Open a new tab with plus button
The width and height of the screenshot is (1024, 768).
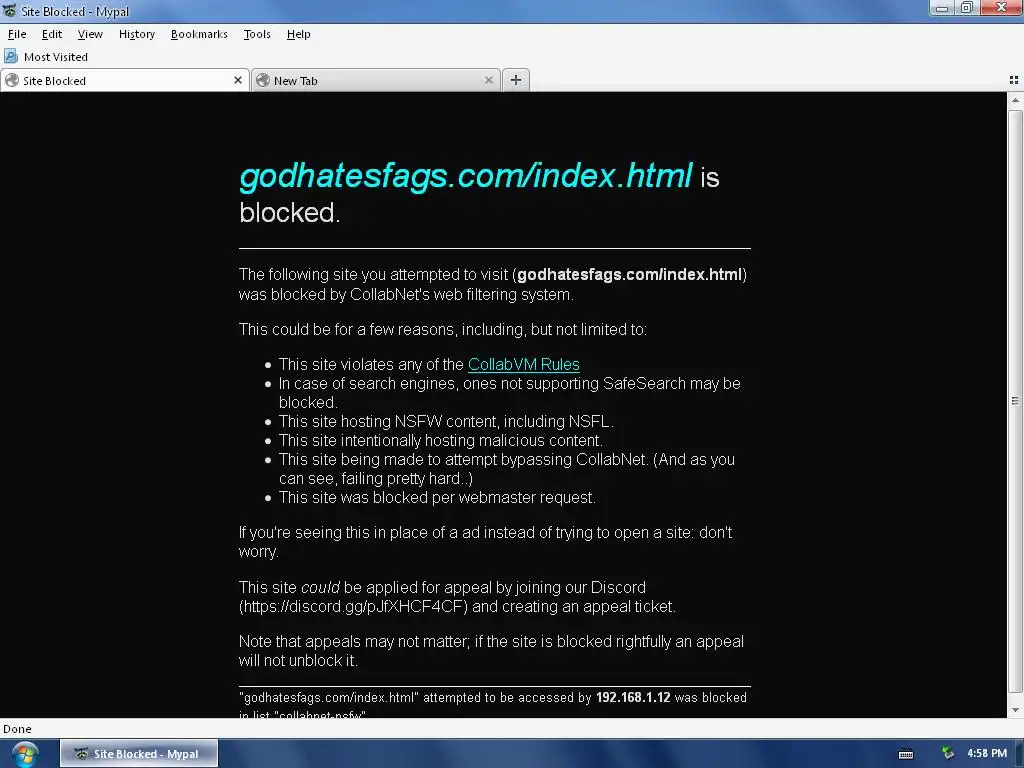coord(516,80)
